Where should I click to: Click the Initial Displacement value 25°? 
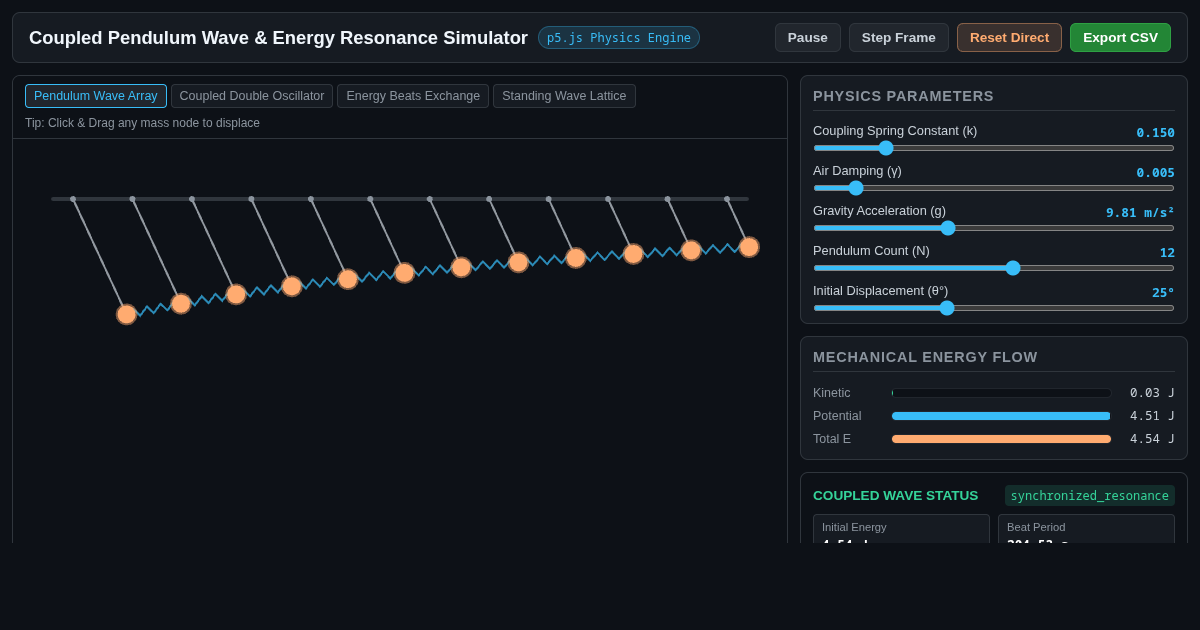pyautogui.click(x=1163, y=292)
